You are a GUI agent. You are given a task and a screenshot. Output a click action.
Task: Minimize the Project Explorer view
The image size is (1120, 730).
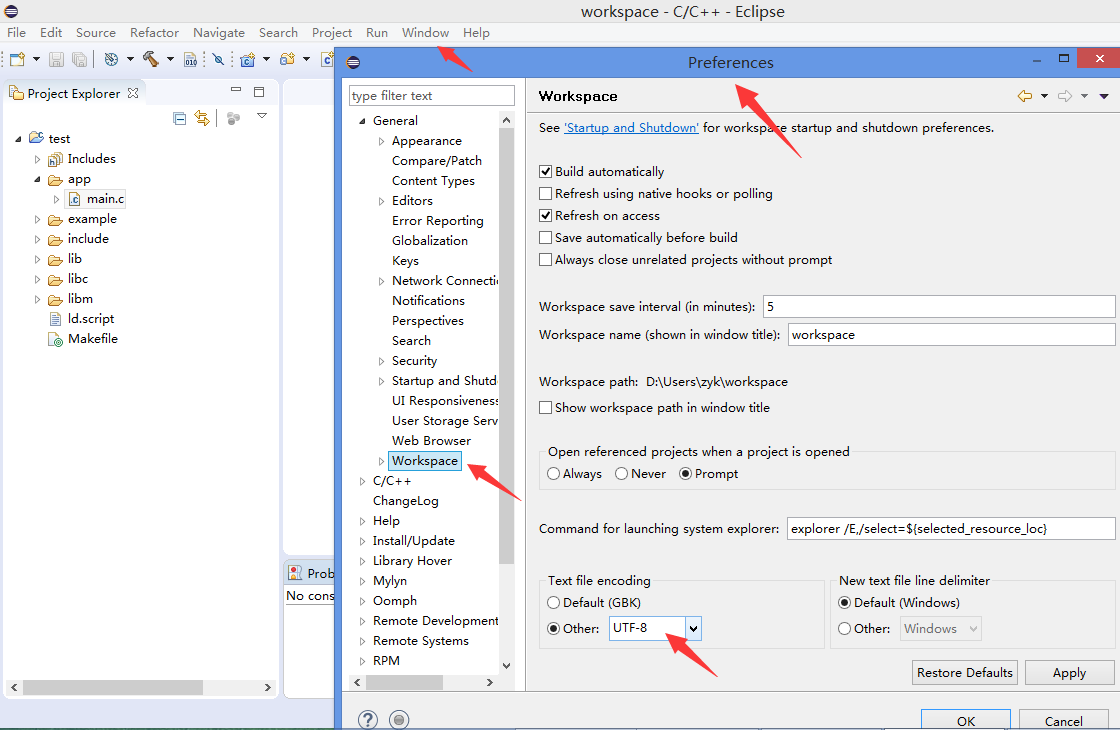(236, 90)
